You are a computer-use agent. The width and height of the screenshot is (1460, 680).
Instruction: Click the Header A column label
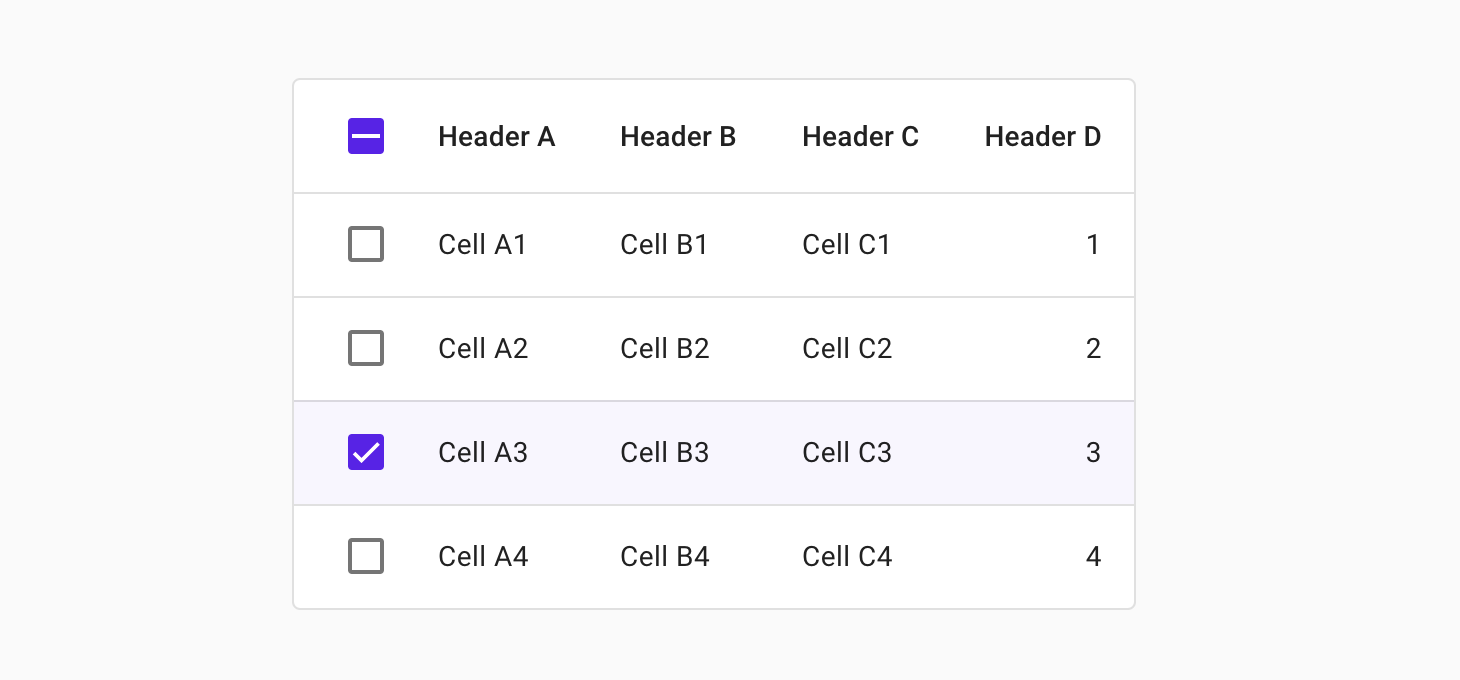point(496,136)
